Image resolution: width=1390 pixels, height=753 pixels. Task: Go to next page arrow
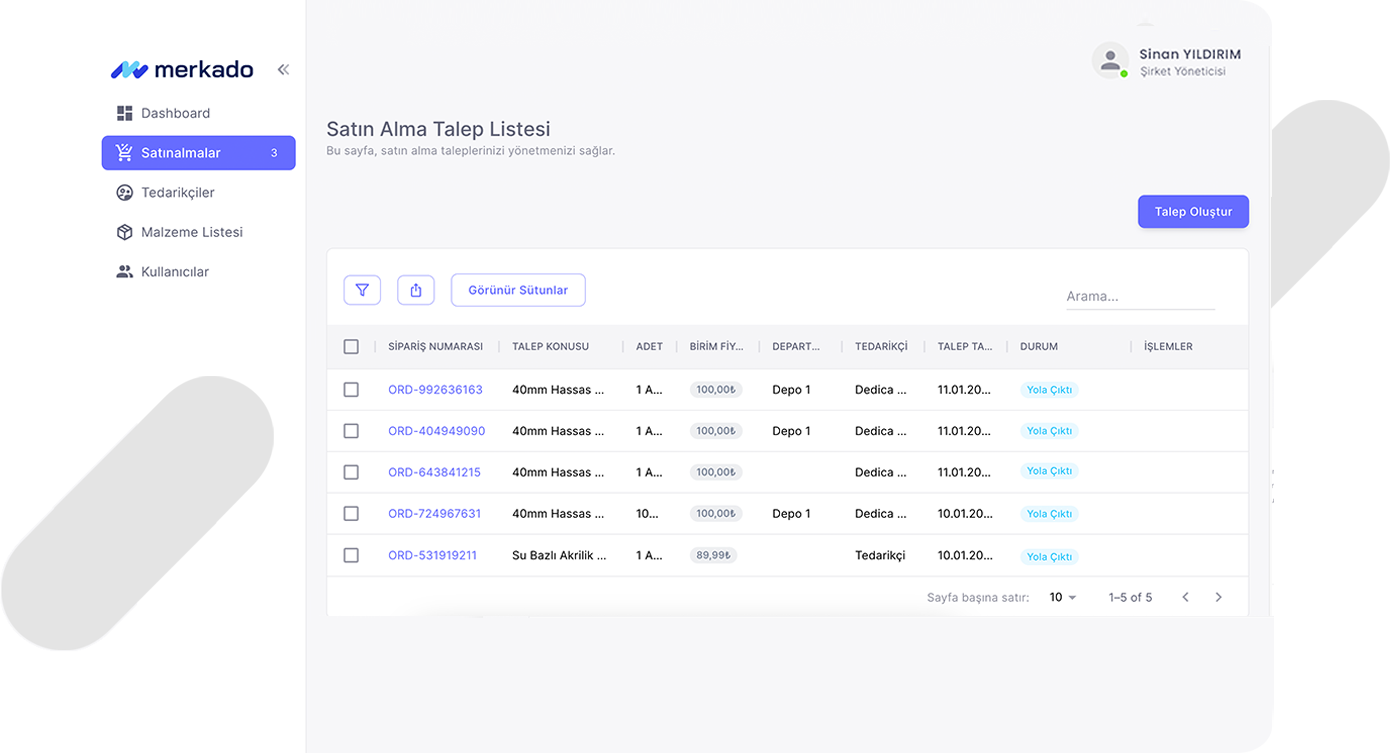point(1218,597)
